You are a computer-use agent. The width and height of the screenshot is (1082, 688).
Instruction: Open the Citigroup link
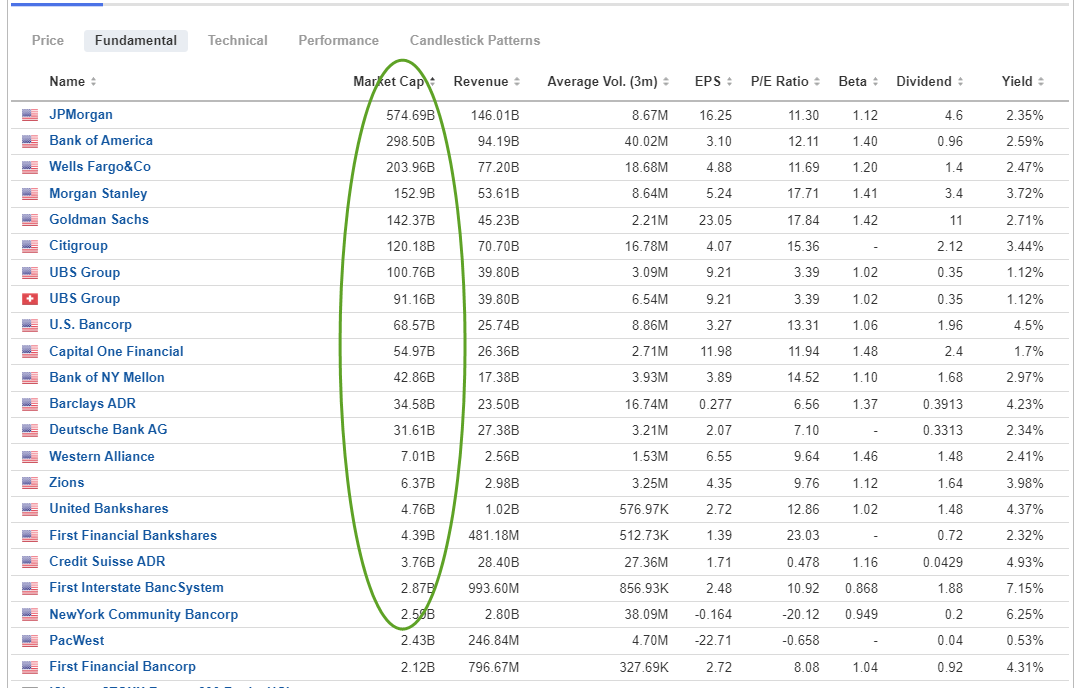tap(79, 246)
